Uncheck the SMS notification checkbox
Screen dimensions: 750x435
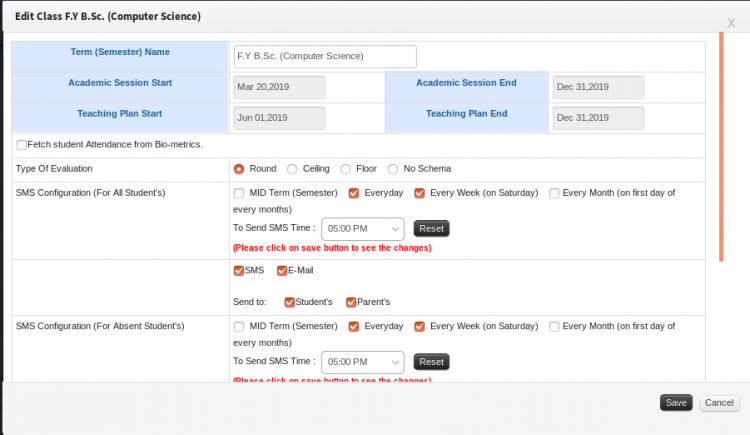[239, 271]
